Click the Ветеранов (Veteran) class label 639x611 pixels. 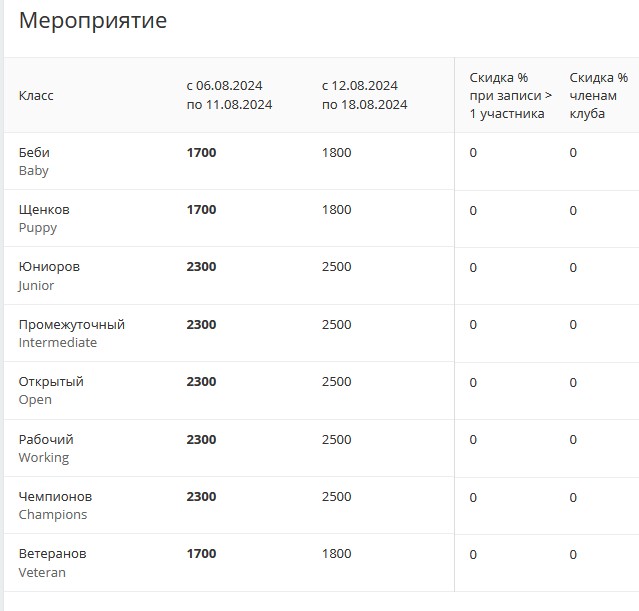point(52,563)
